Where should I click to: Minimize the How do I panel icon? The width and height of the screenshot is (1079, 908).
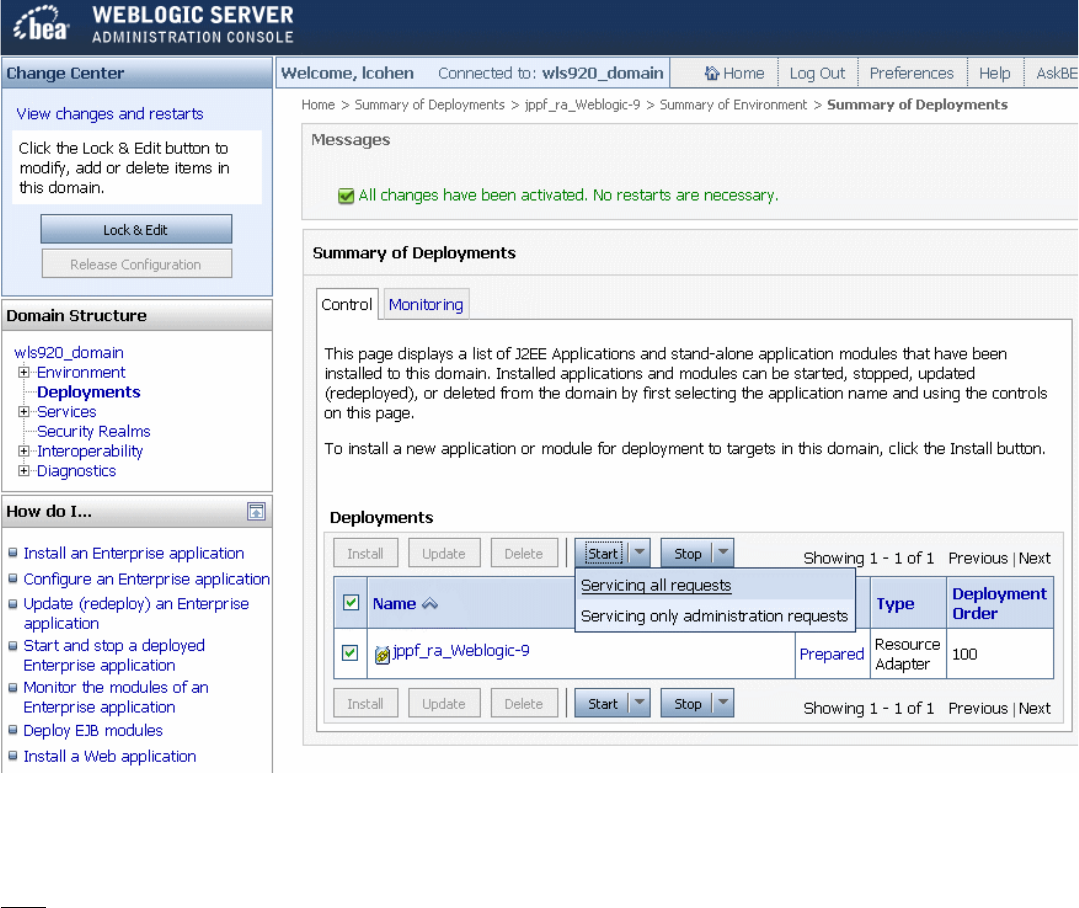(x=256, y=511)
